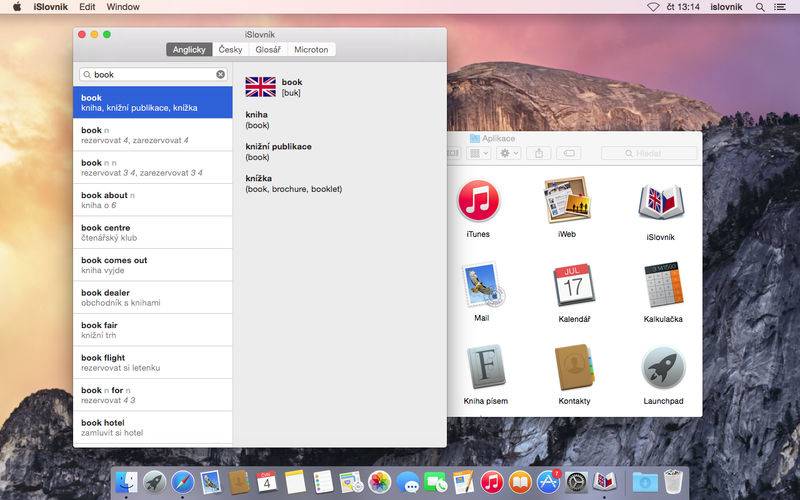The height and width of the screenshot is (500, 800).
Task: Select the book rezervovat 4, zarezervovat 4 entry
Action: 153,135
